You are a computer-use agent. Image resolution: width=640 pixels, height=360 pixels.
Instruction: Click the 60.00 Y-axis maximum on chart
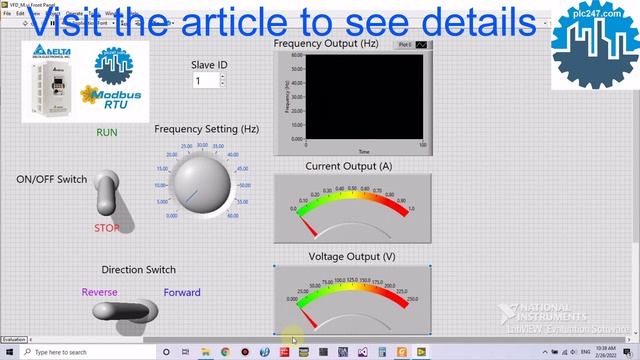coord(297,55)
